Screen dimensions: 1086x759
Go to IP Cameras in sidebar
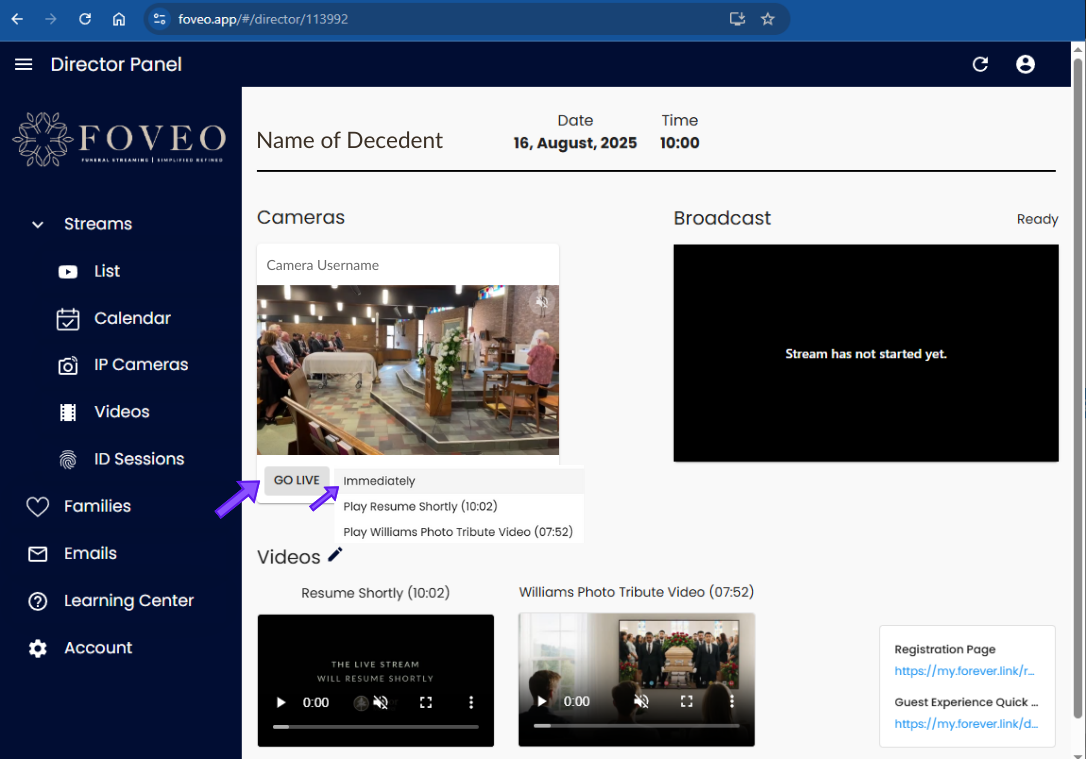click(141, 365)
